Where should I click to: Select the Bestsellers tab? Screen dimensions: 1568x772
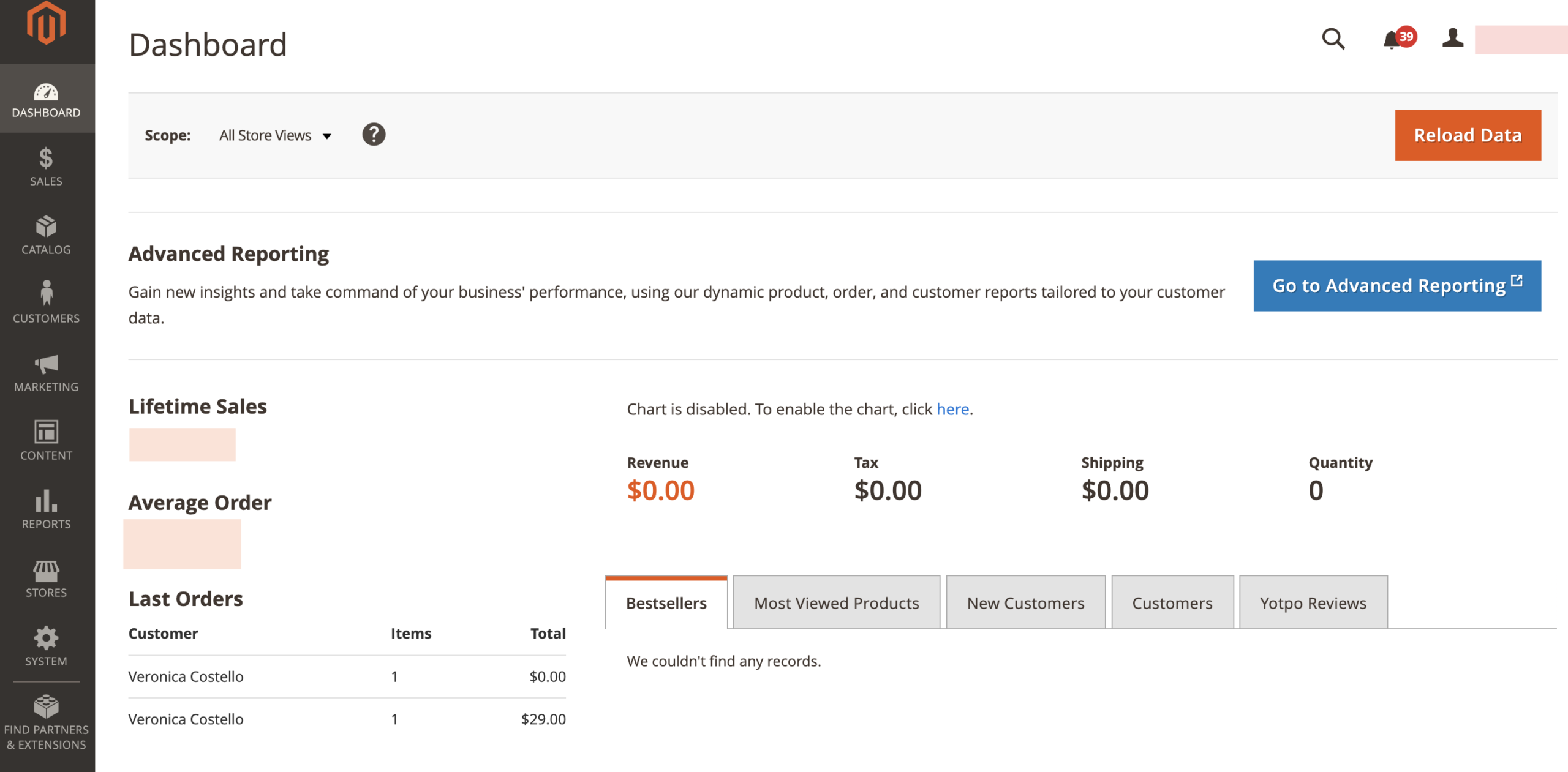tap(666, 603)
